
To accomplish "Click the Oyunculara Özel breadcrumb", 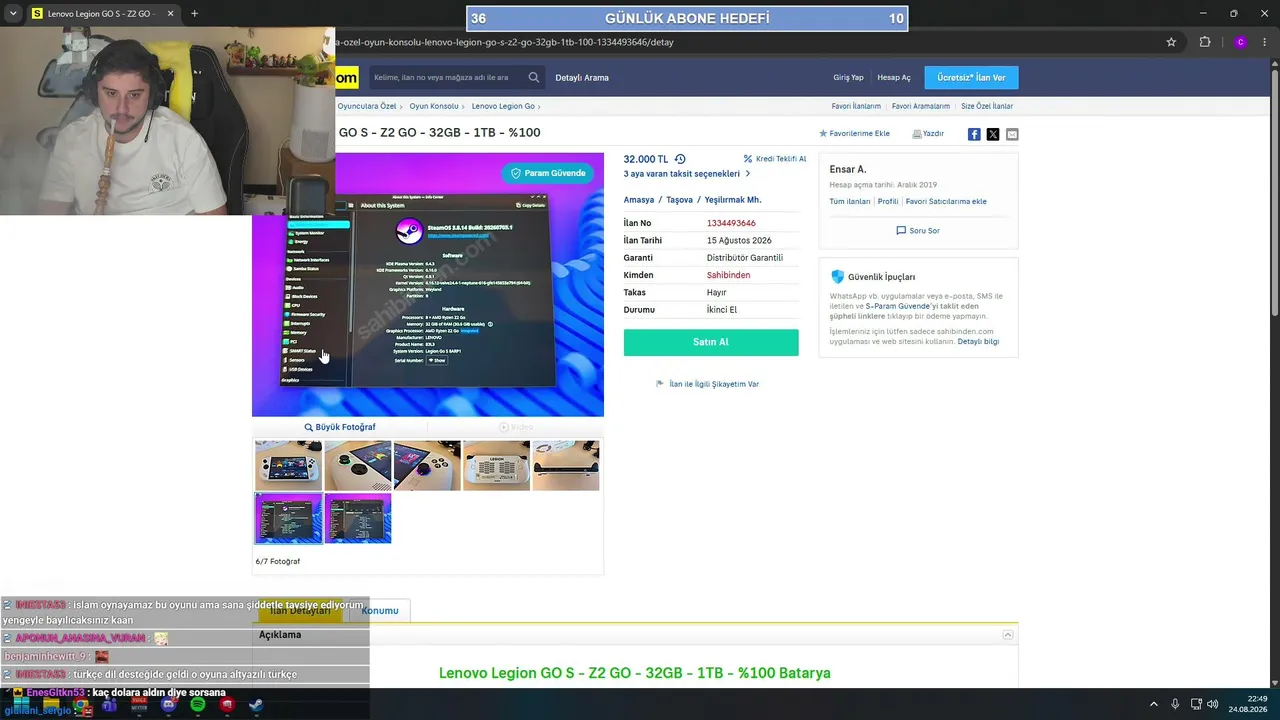I will pos(367,106).
